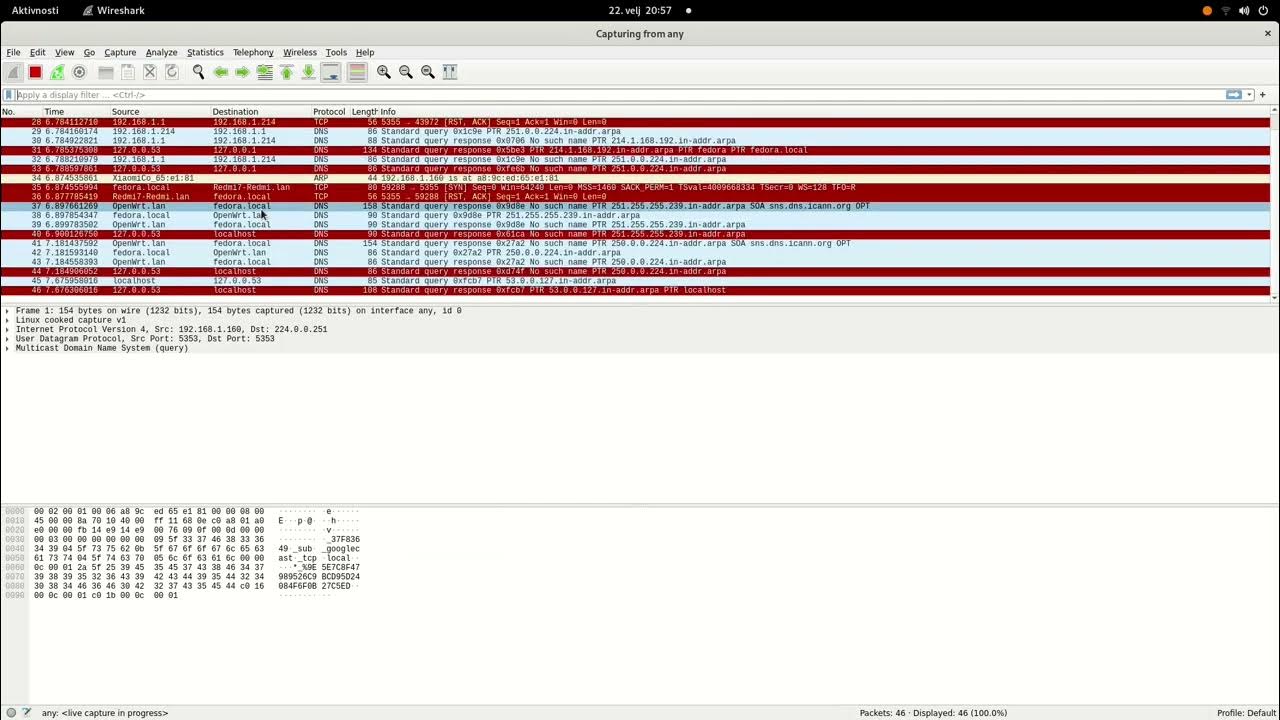Viewport: 1280px width, 720px height.
Task: Select packet 45 PTR 53.0.0.127 query
Action: [635, 281]
